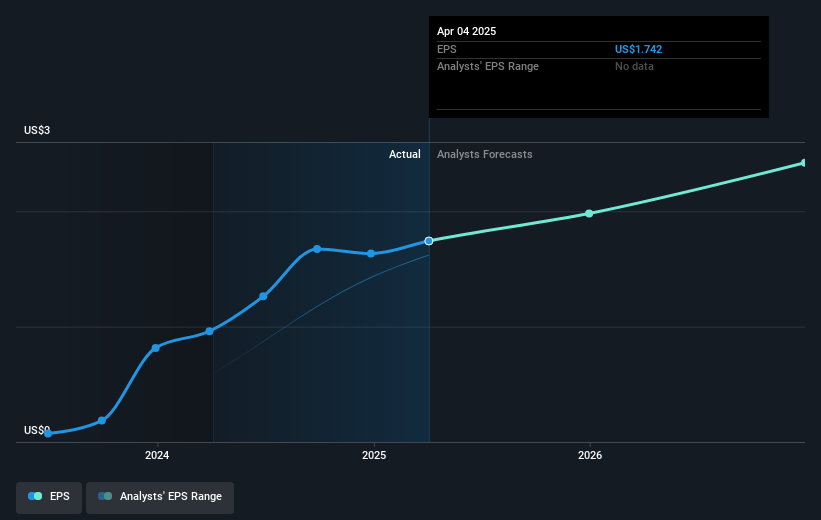Click the 2026 x-axis label
This screenshot has width=821, height=520.
(590, 456)
